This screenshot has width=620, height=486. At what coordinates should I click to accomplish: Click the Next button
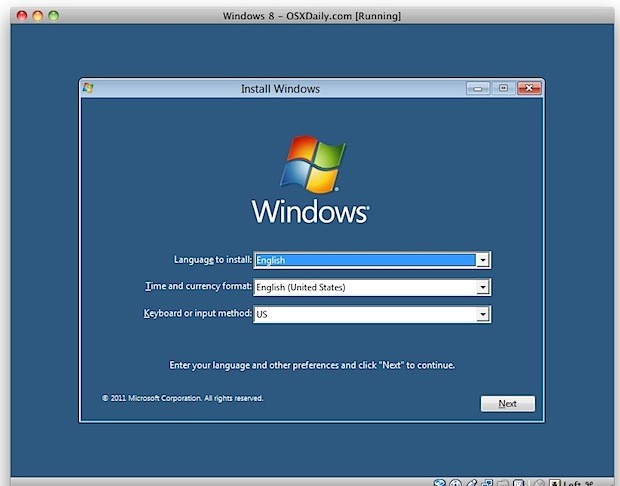point(507,403)
